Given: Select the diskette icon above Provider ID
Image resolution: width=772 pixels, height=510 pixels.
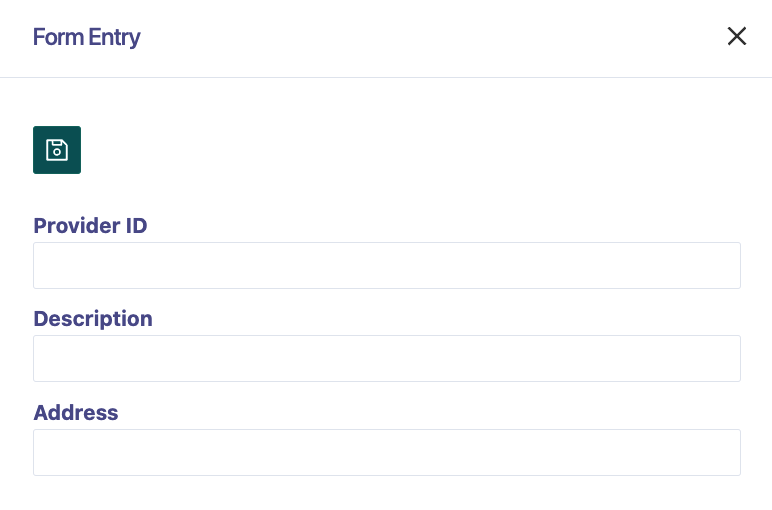Looking at the screenshot, I should coord(57,150).
